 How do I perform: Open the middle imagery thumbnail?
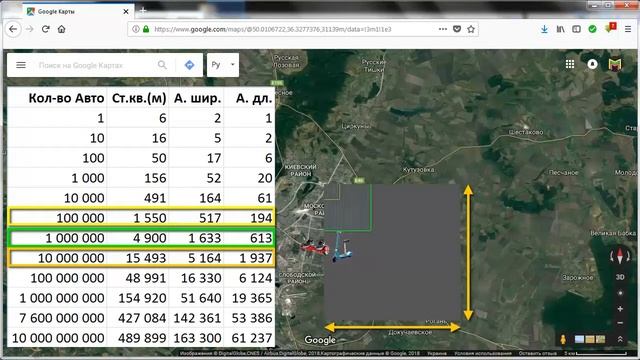pyautogui.click(x=590, y=339)
